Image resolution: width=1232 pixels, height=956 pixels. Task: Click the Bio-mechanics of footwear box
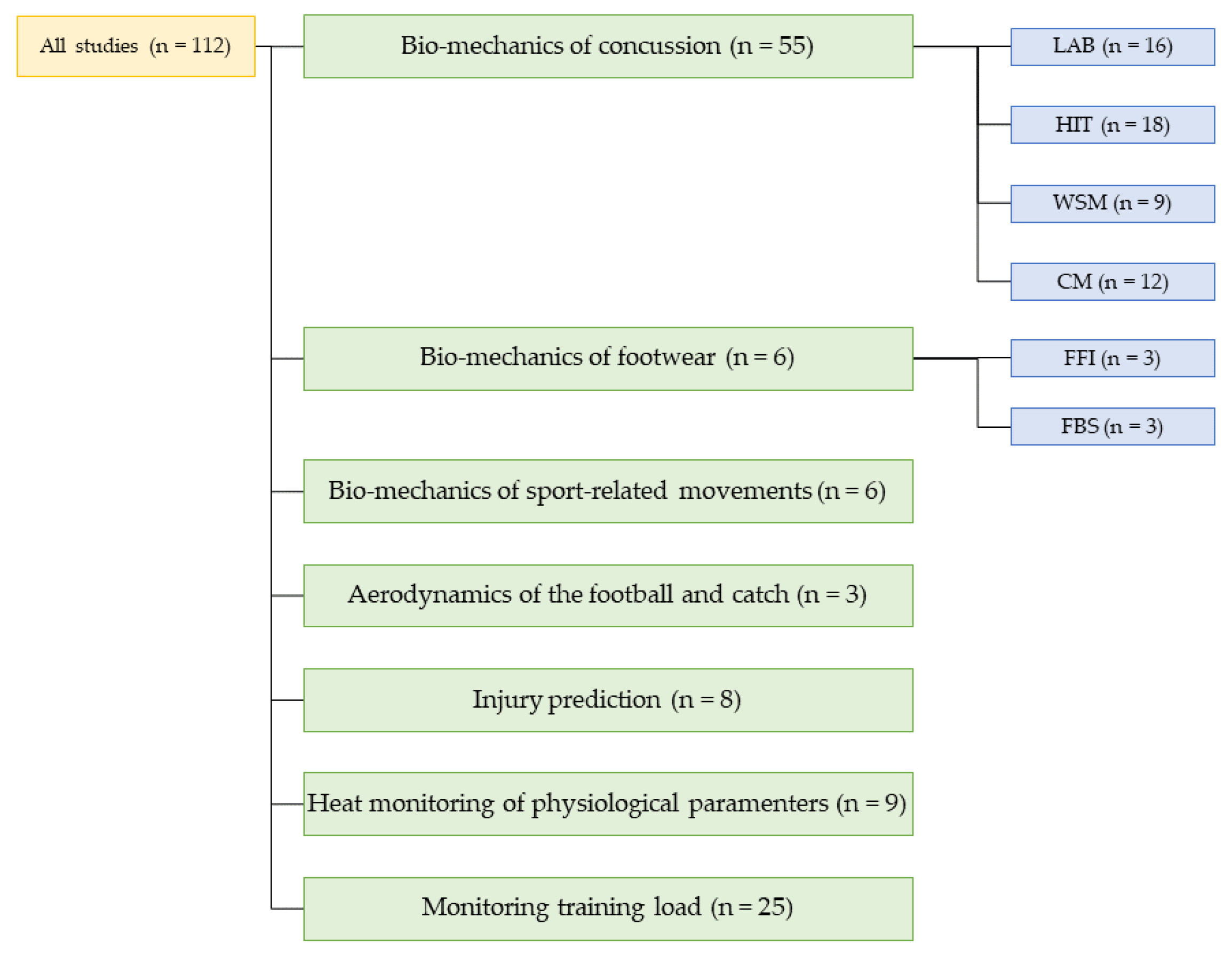point(608,359)
